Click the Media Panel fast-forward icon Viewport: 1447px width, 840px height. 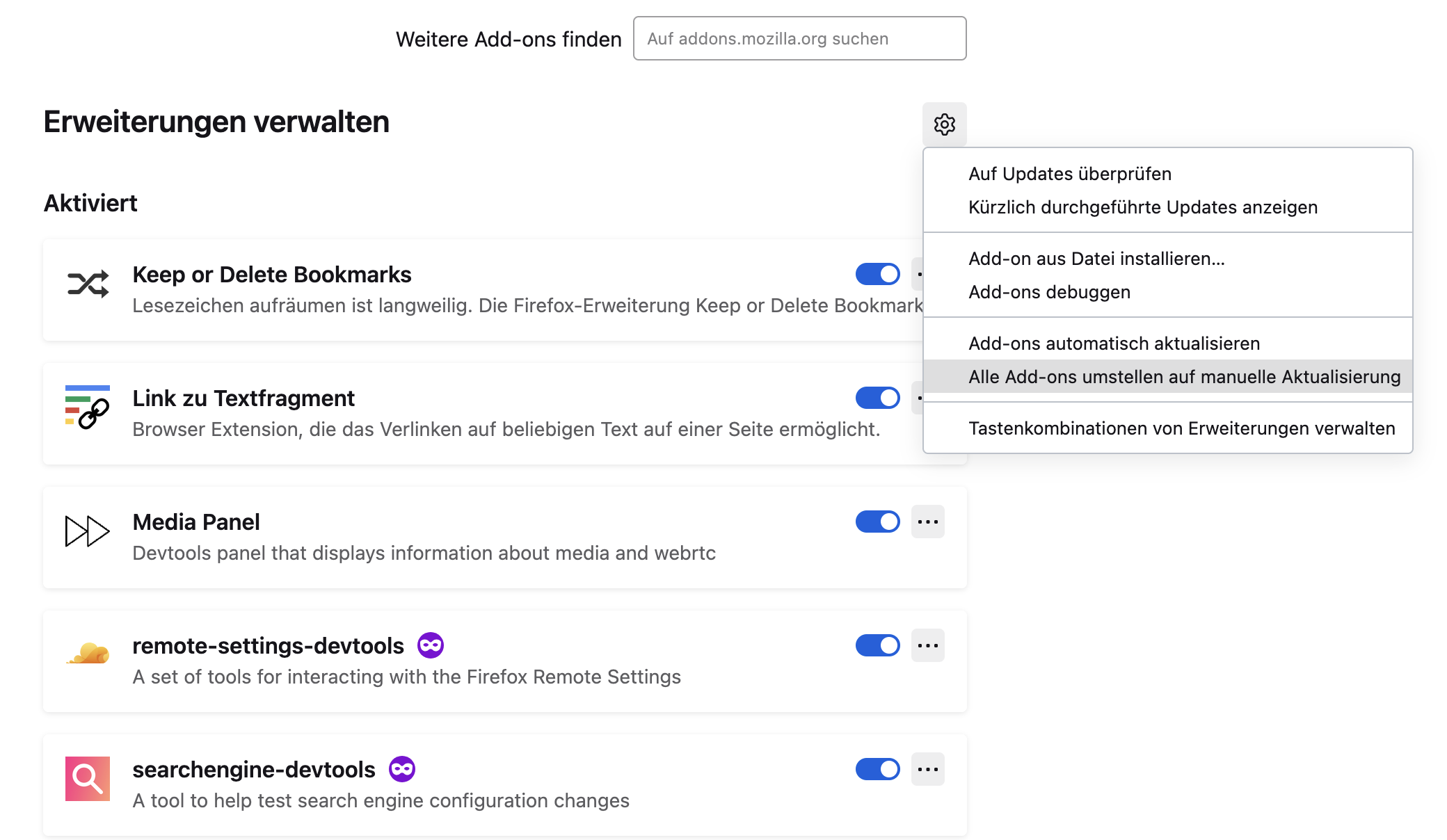tap(88, 531)
